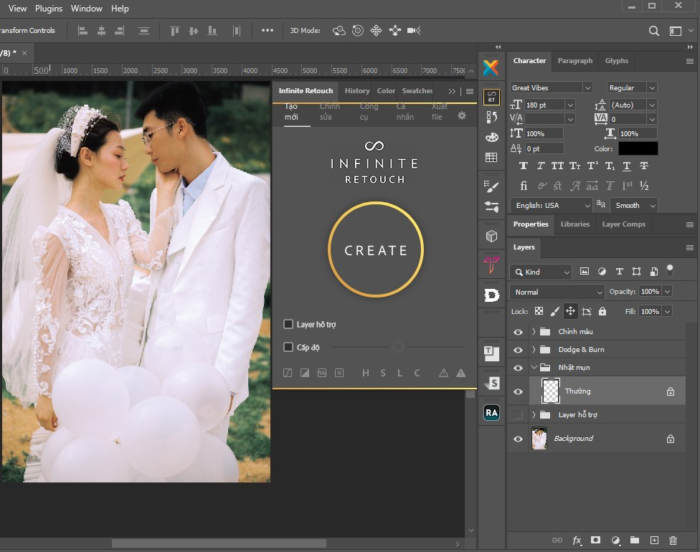This screenshot has width=700, height=552.
Task: Enable the Cấp độ checkbox
Action: (288, 347)
